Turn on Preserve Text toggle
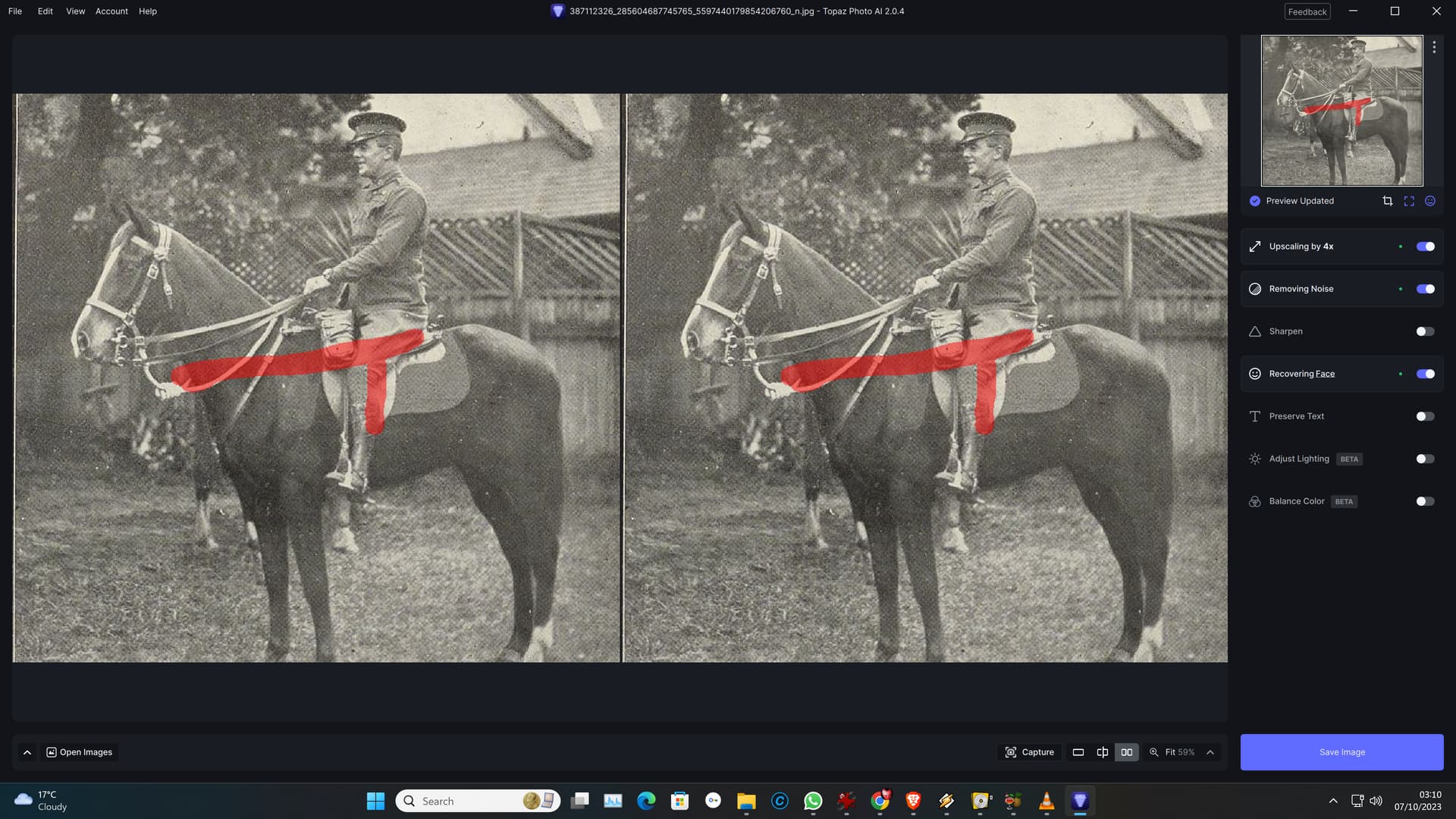 click(x=1425, y=416)
